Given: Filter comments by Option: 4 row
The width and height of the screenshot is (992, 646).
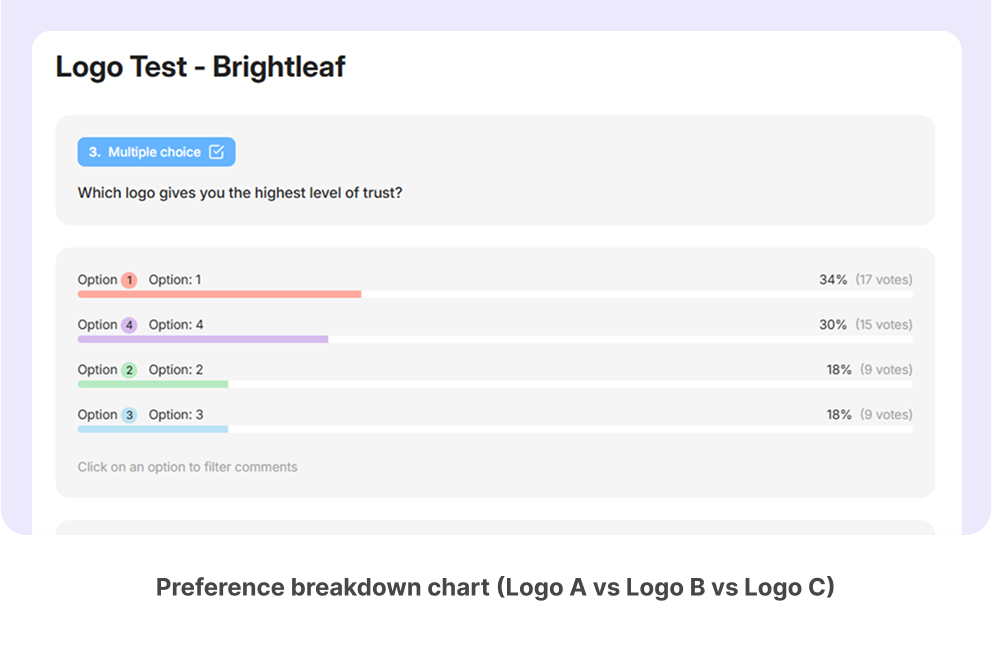Looking at the screenshot, I should tap(495, 330).
